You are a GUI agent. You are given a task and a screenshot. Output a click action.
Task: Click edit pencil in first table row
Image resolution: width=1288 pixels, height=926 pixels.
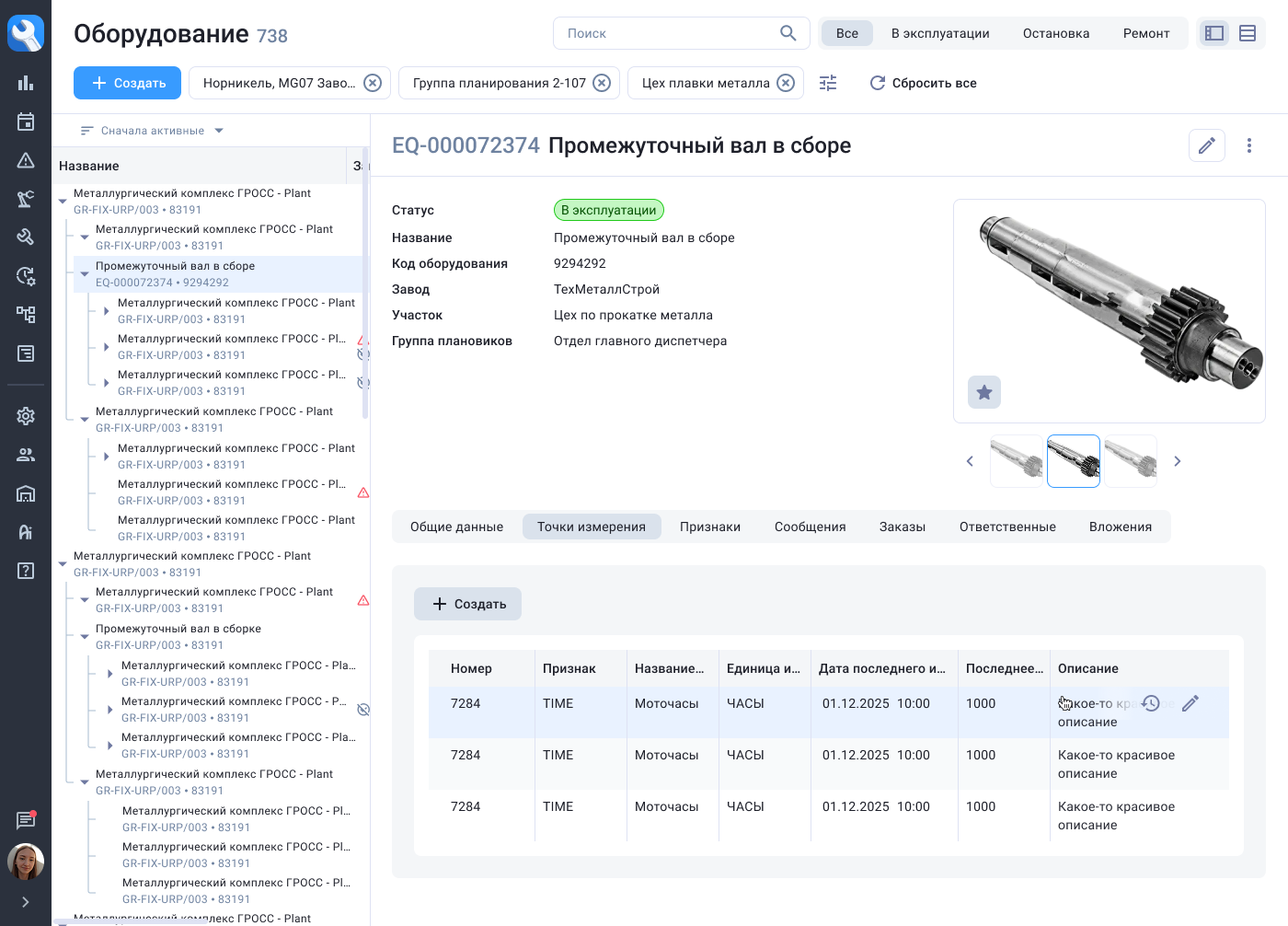(1190, 703)
